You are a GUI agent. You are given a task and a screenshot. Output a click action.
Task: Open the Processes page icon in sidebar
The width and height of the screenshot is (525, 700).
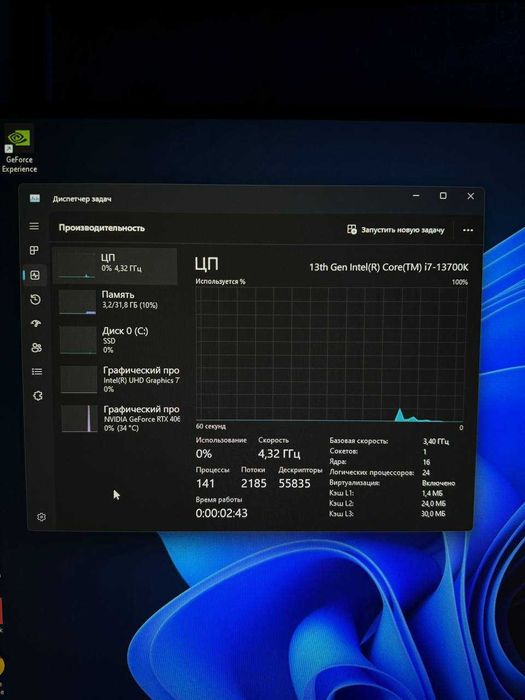click(34, 250)
